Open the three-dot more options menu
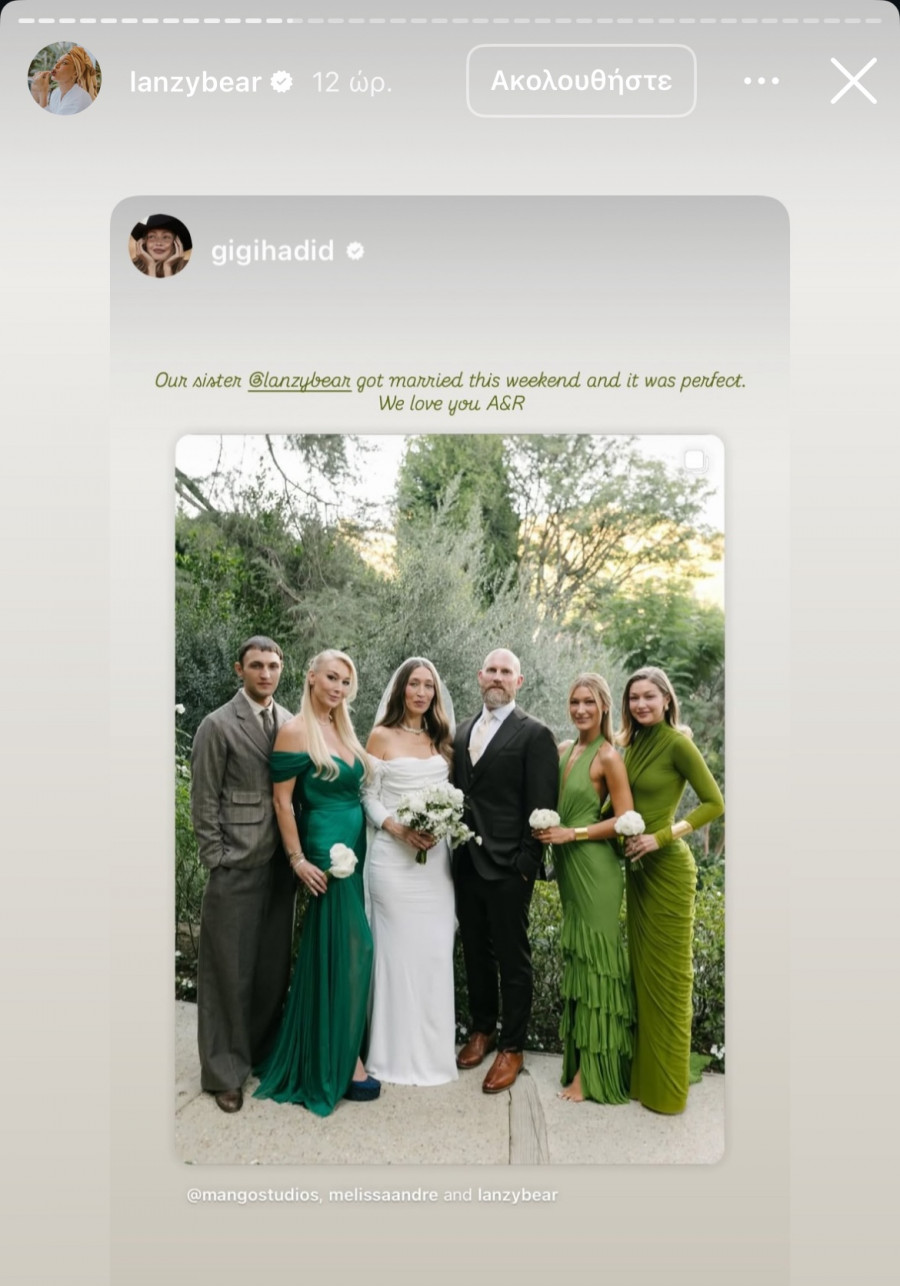This screenshot has width=900, height=1286. coord(761,81)
